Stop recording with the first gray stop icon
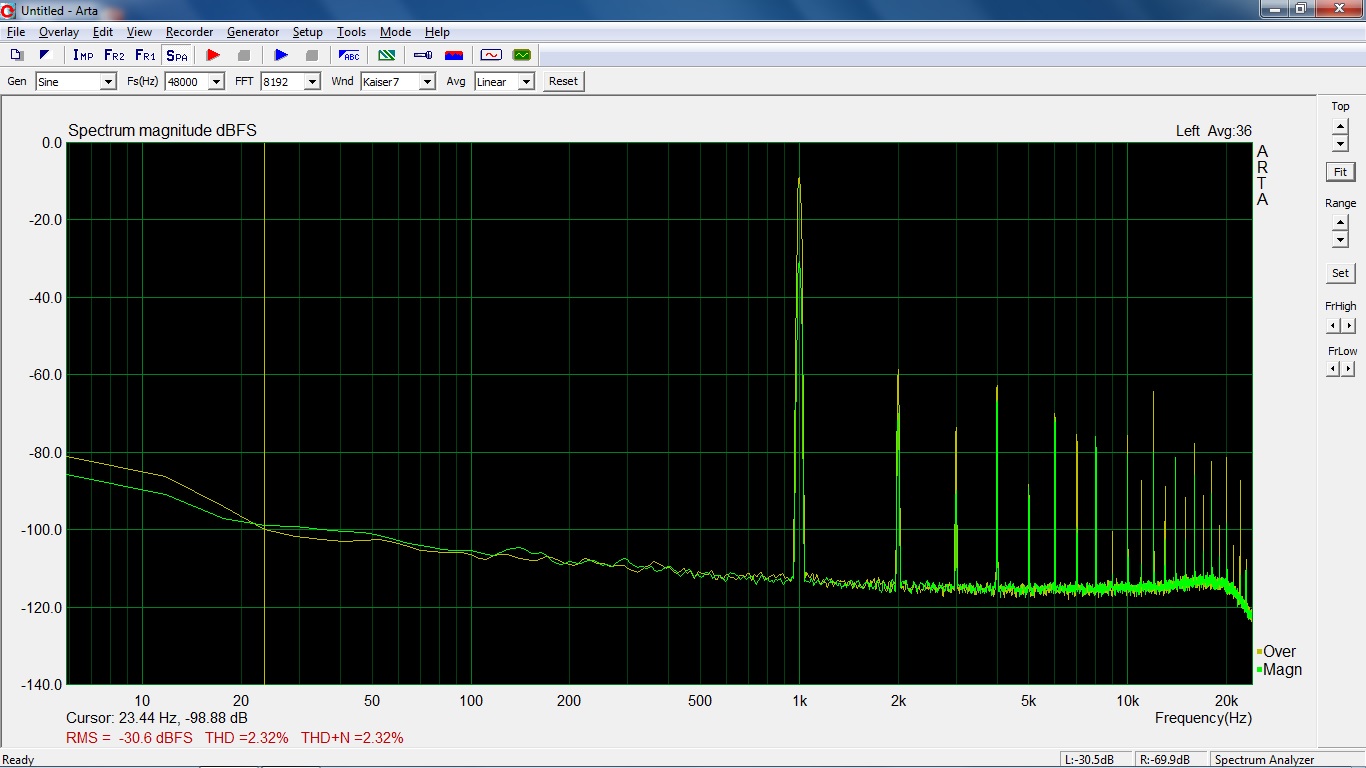This screenshot has width=1366, height=768. coord(243,55)
